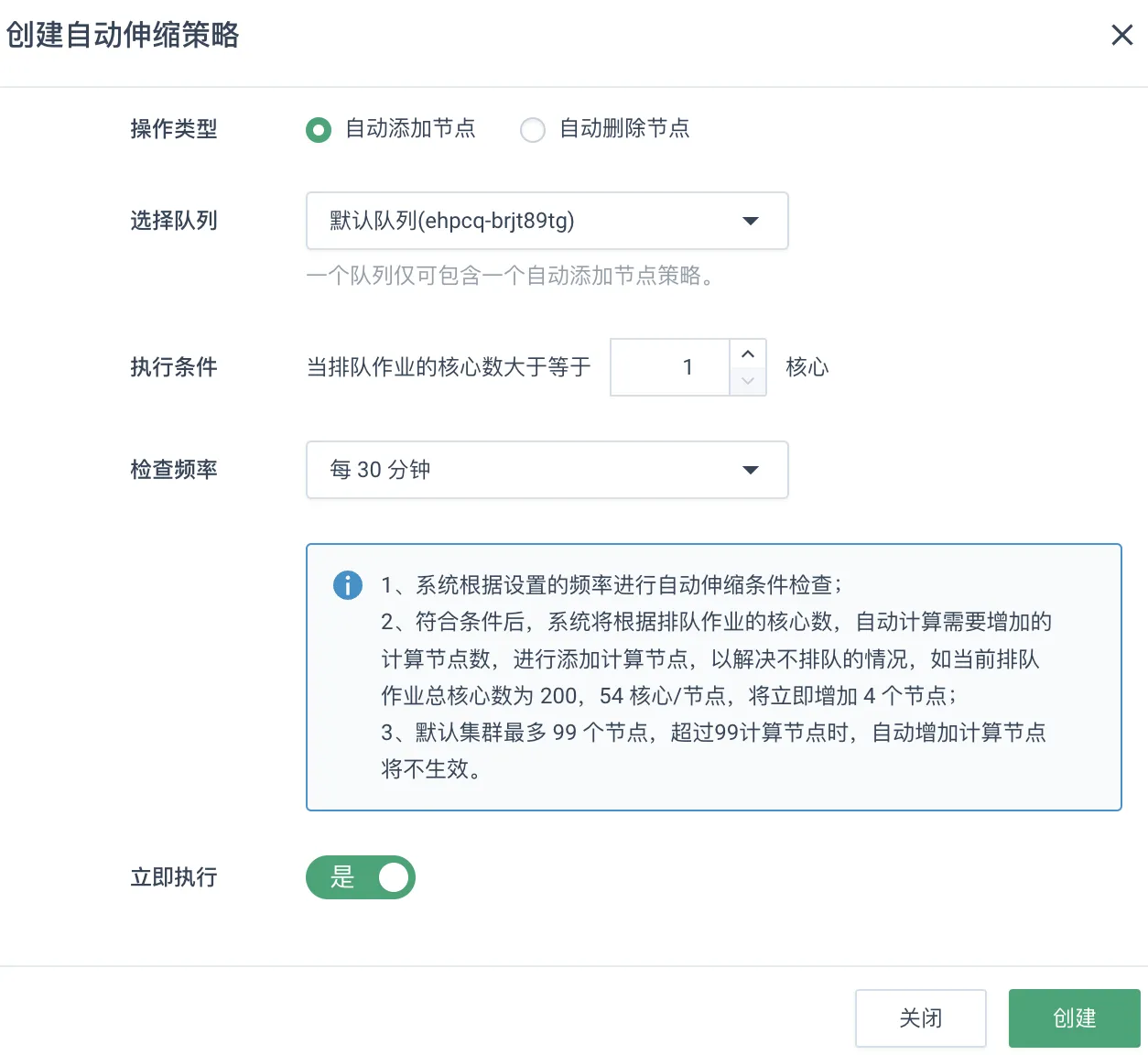Viewport: 1148px width, 1055px height.
Task: Click the 创建自动伸缩策略 dialog title
Action: [123, 35]
